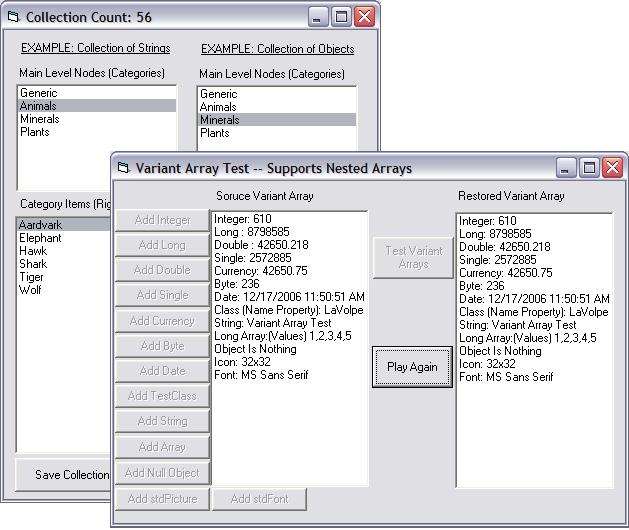629x530 pixels.
Task: Close the Collection Count window
Action: pyautogui.click(x=364, y=17)
